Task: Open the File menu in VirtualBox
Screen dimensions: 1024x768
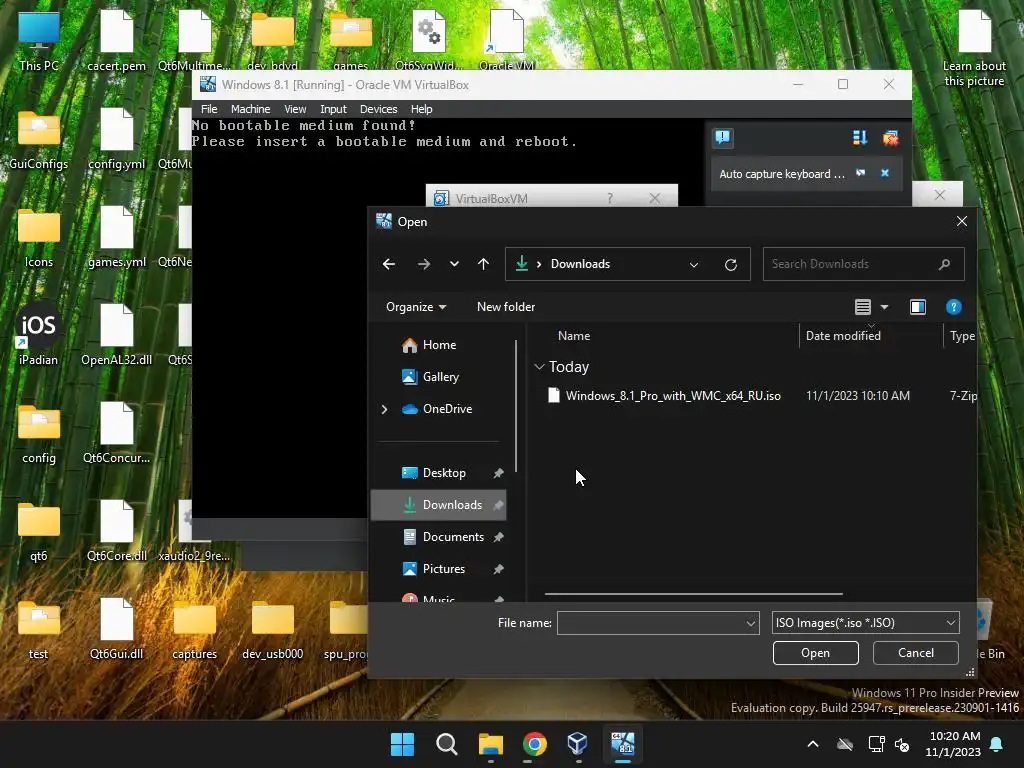Action: (209, 109)
